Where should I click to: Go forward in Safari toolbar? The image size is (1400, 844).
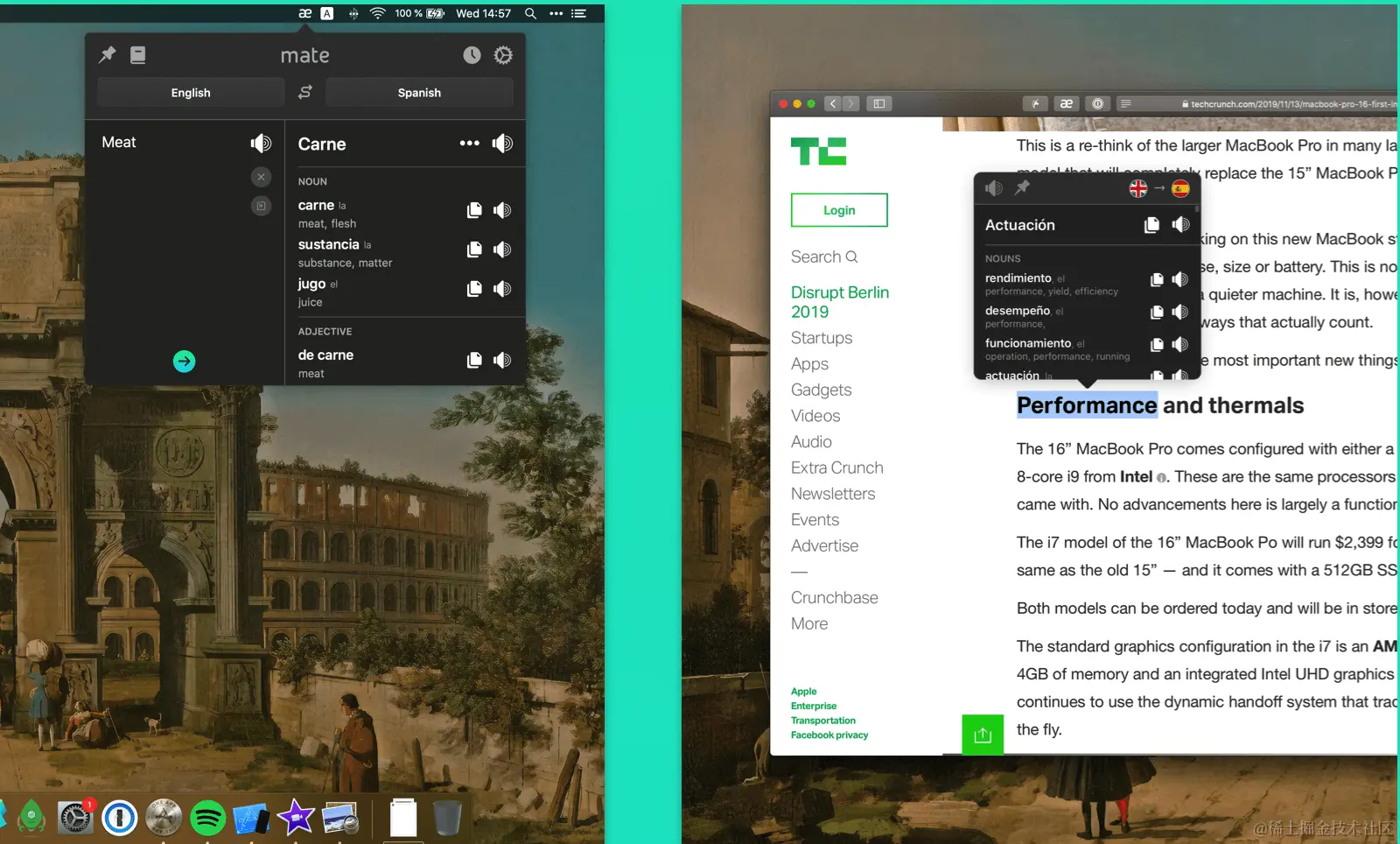point(850,103)
